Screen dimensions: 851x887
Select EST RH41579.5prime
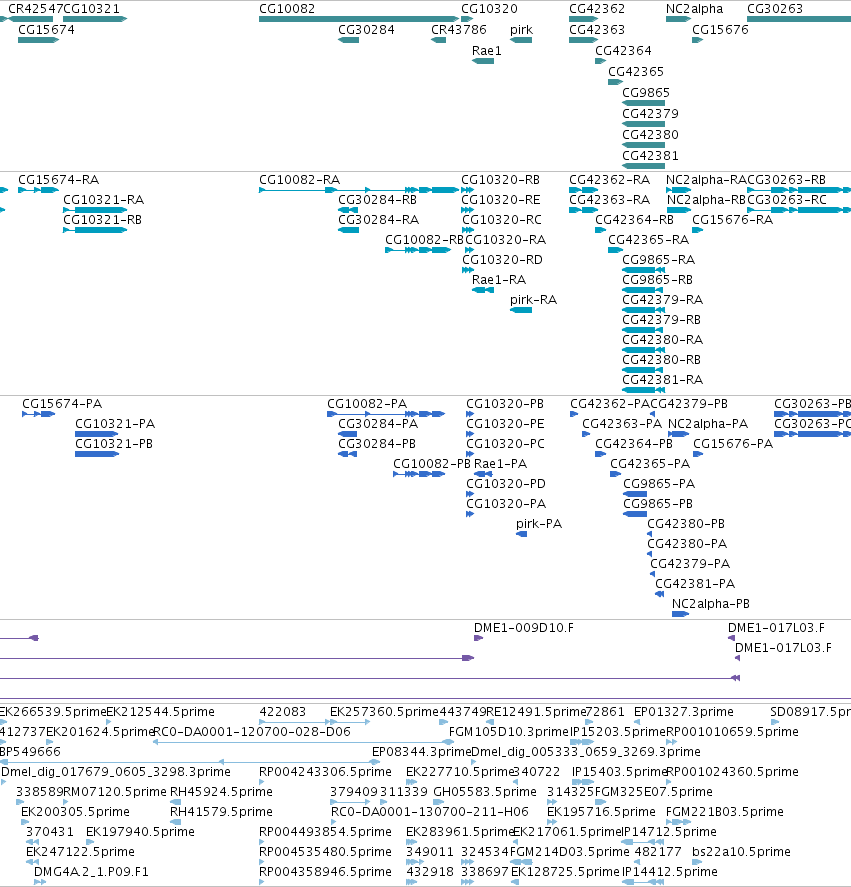(175, 822)
